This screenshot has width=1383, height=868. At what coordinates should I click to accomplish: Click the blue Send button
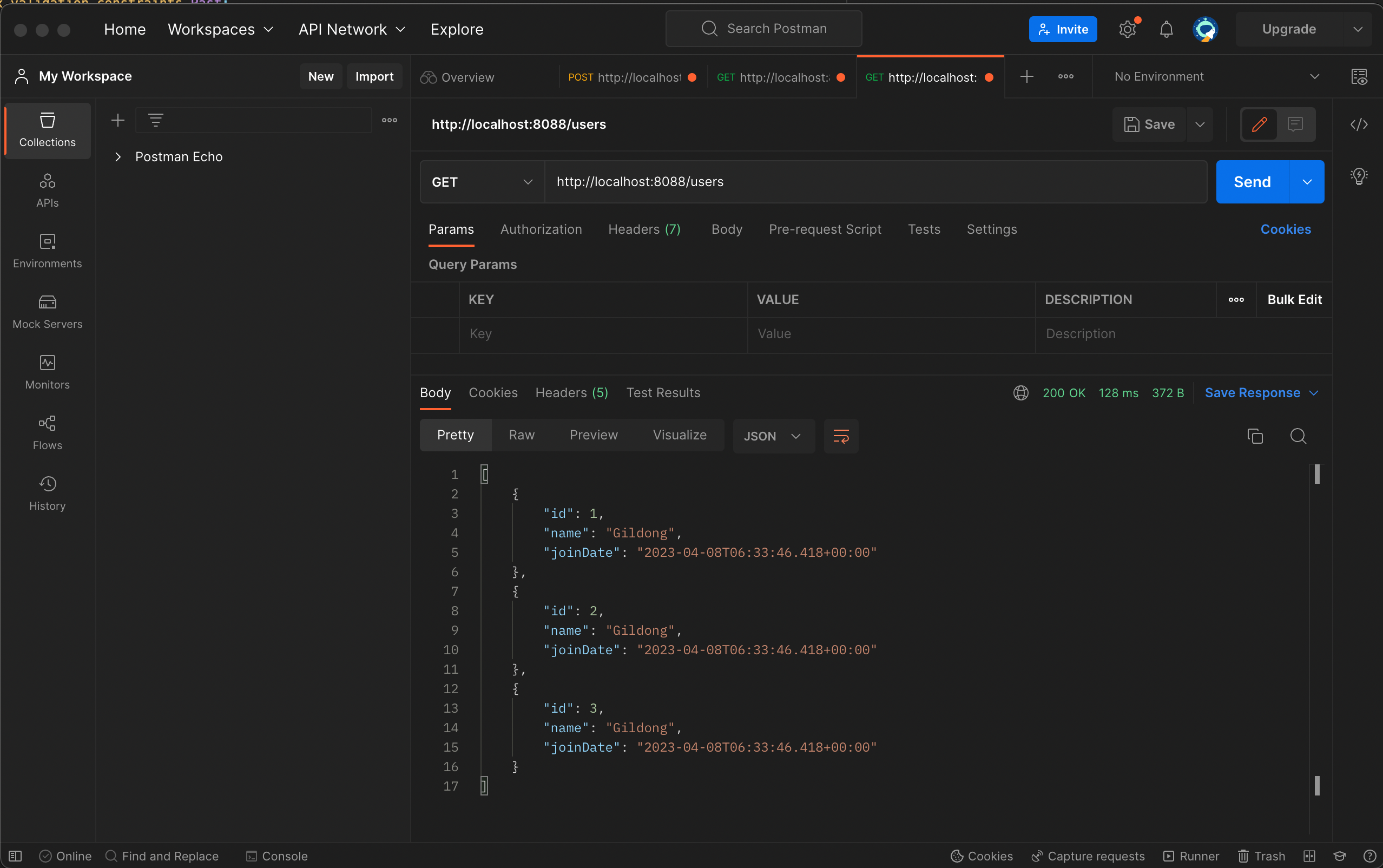tap(1252, 182)
